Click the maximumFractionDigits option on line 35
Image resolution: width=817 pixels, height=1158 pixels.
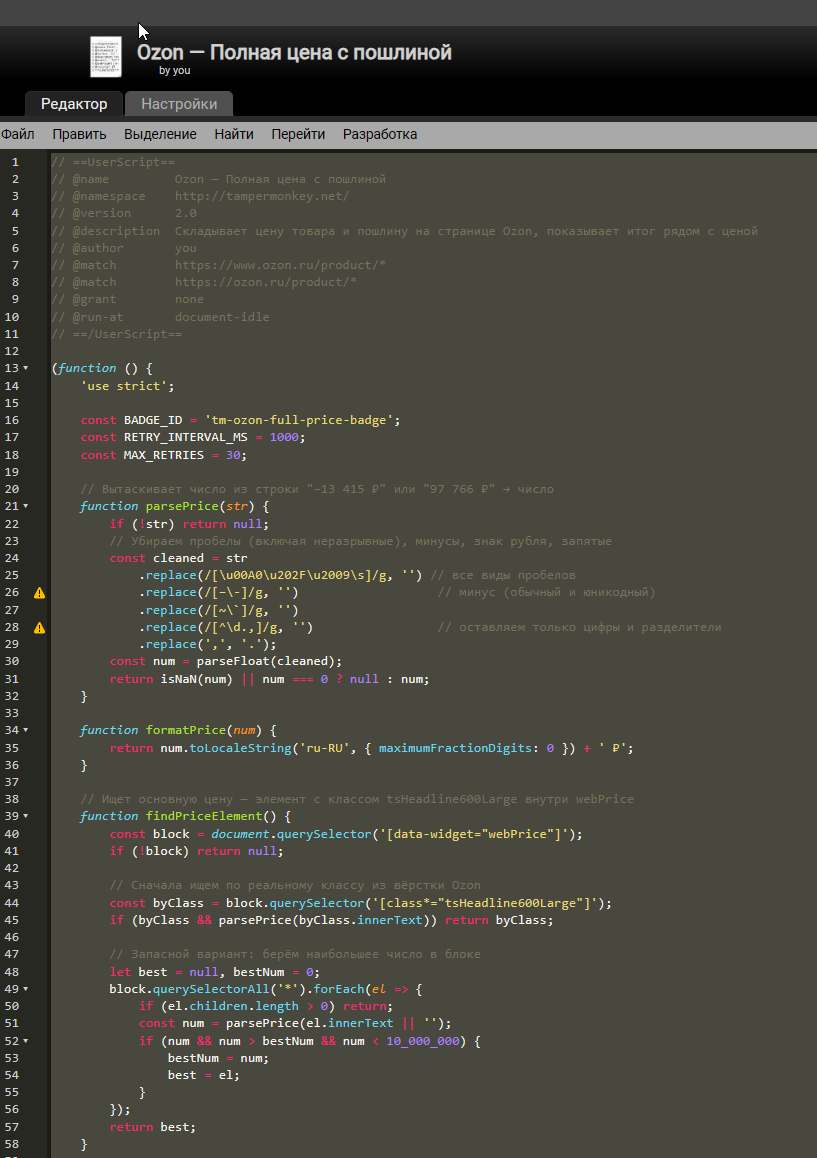click(x=455, y=748)
